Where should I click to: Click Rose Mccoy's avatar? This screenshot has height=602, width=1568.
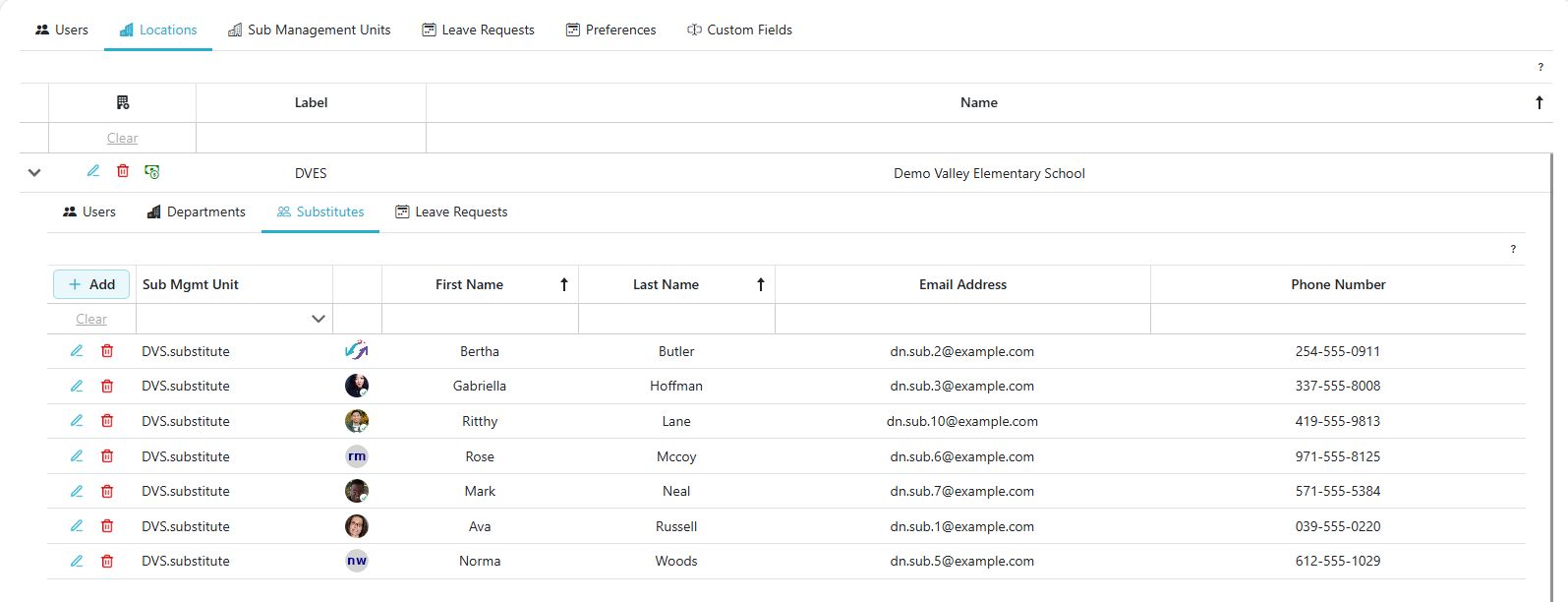357,456
